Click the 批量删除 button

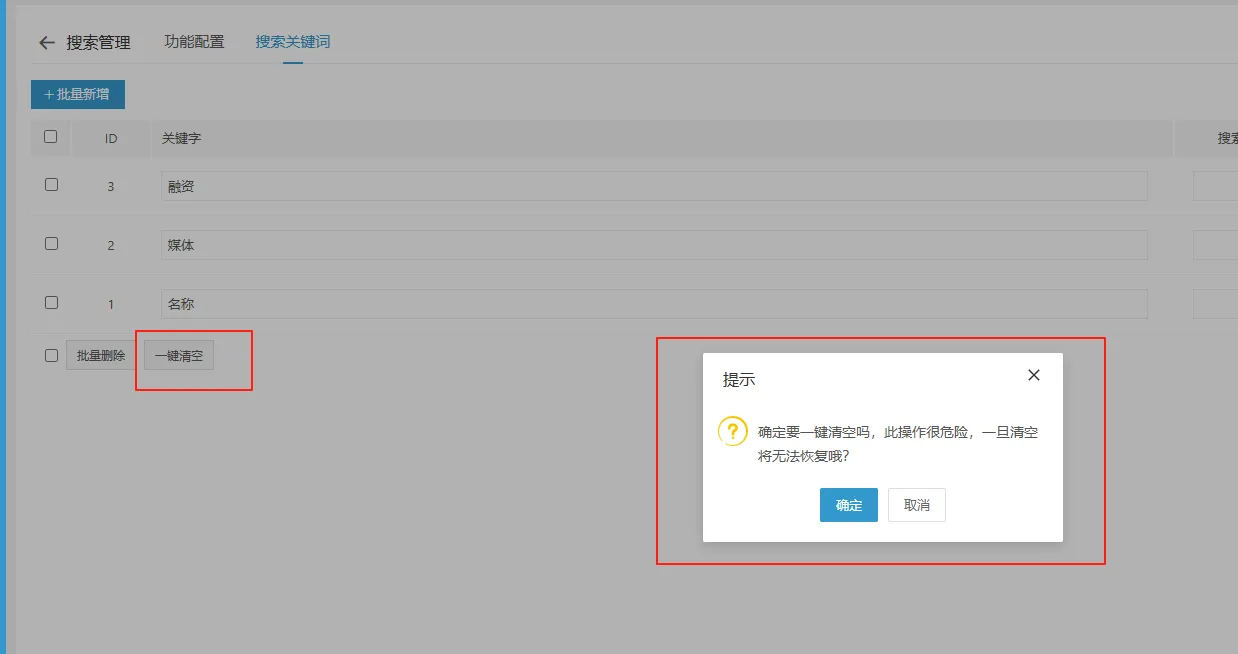101,355
